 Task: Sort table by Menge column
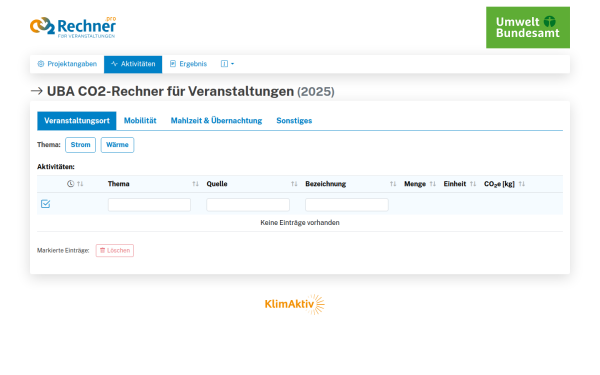[432, 184]
